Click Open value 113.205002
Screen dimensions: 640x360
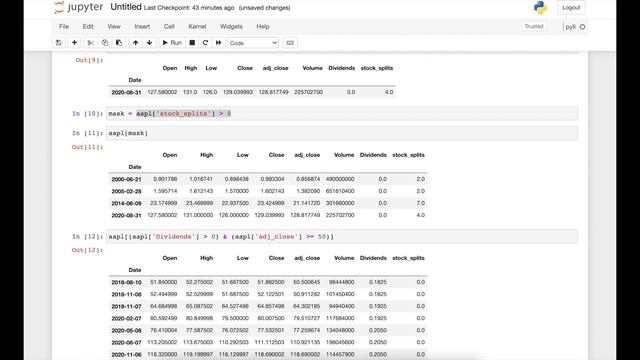pos(162,342)
